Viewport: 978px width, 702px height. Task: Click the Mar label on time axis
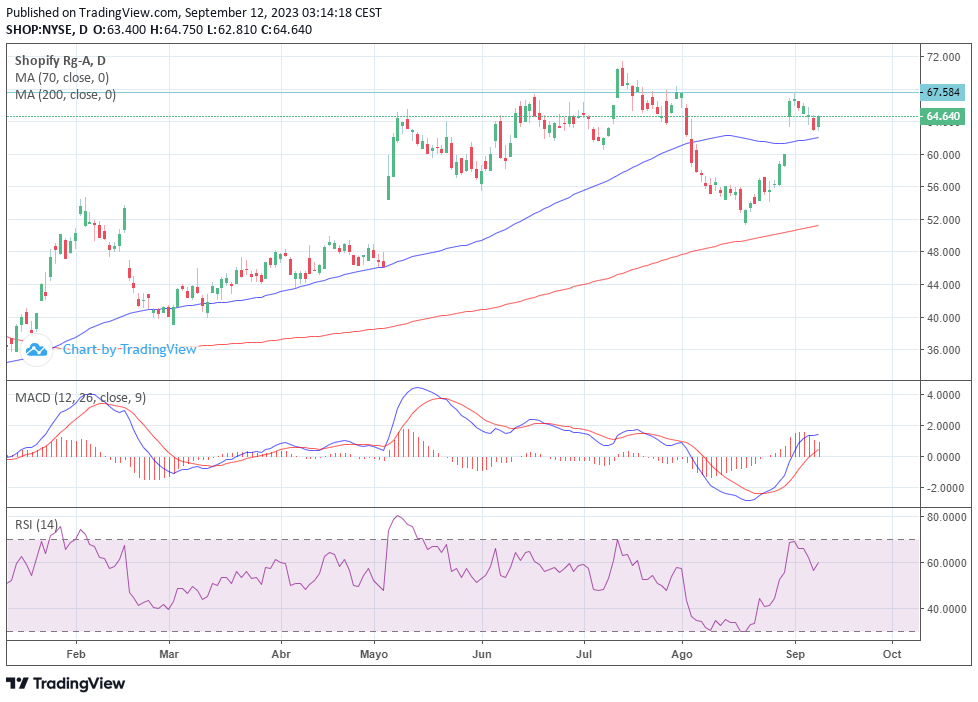click(169, 654)
